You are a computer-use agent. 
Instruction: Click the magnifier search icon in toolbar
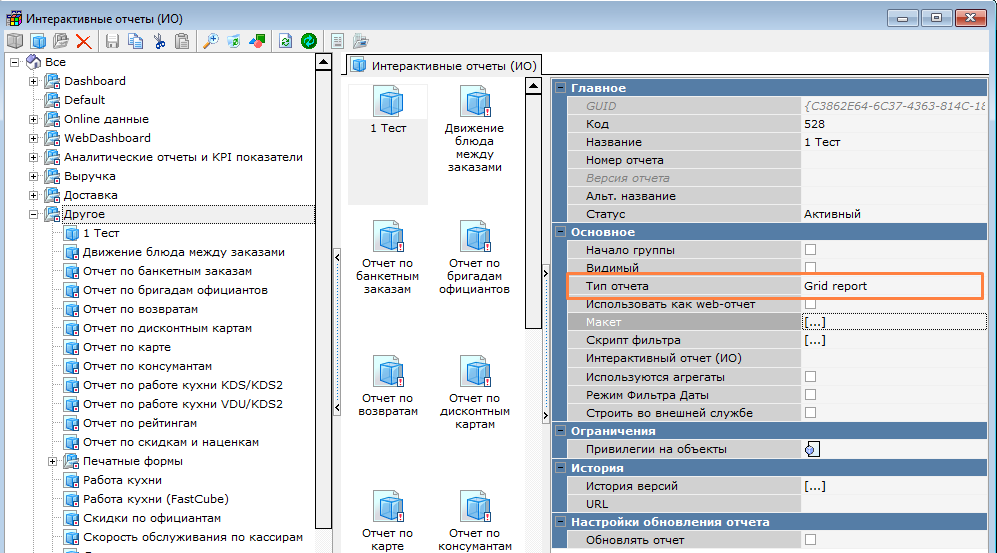click(210, 41)
